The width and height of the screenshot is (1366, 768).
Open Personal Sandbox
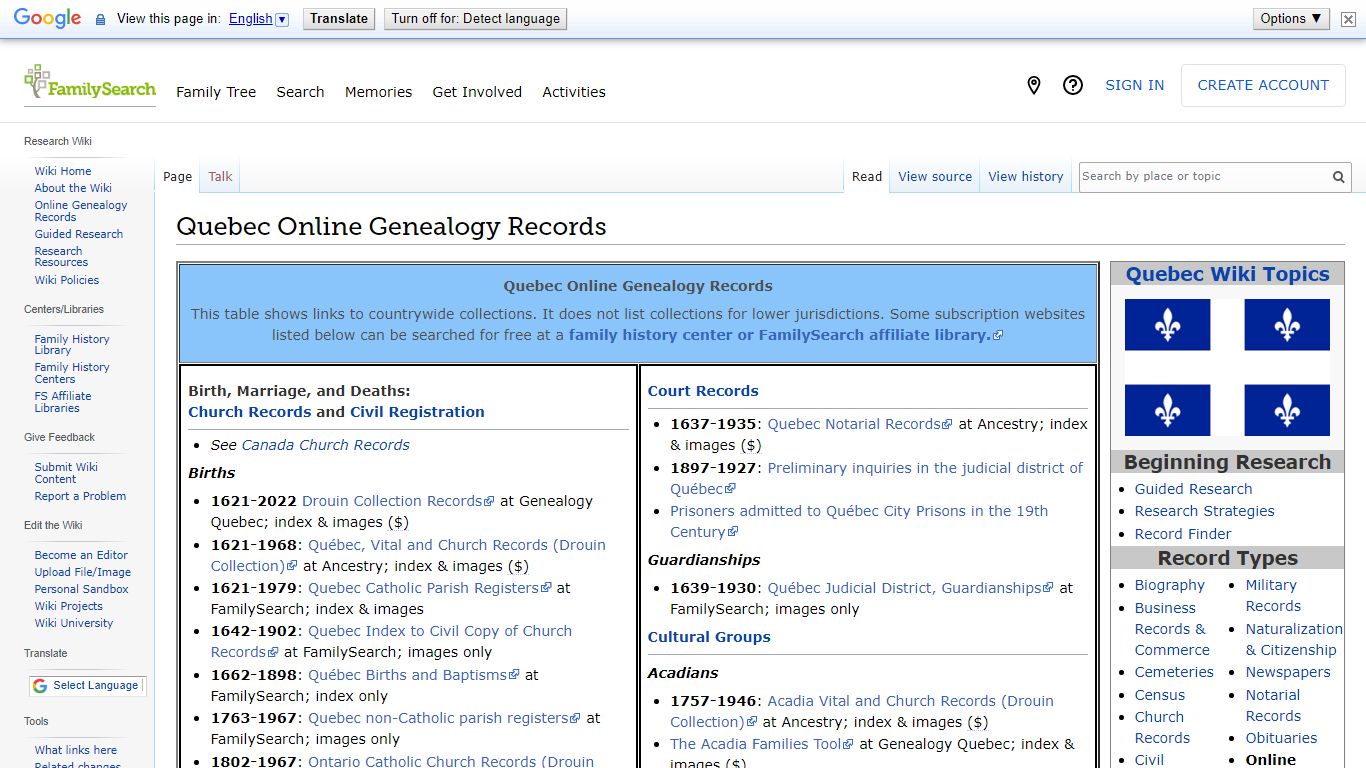click(x=82, y=589)
